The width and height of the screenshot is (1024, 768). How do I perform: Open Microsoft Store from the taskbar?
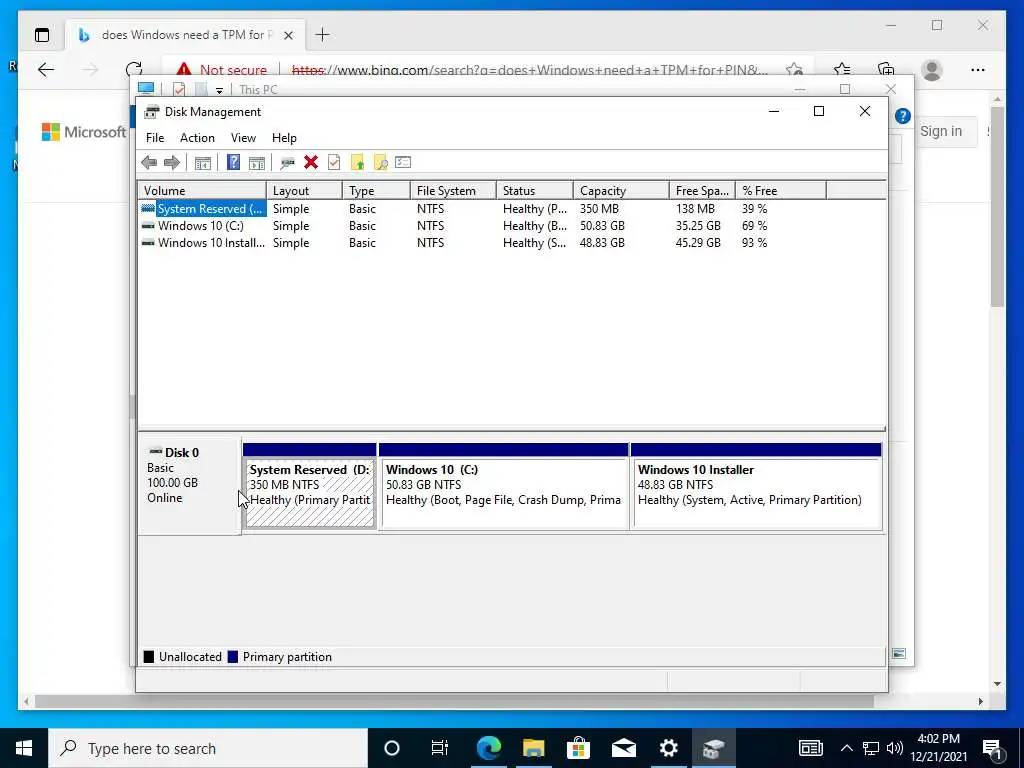(x=578, y=748)
